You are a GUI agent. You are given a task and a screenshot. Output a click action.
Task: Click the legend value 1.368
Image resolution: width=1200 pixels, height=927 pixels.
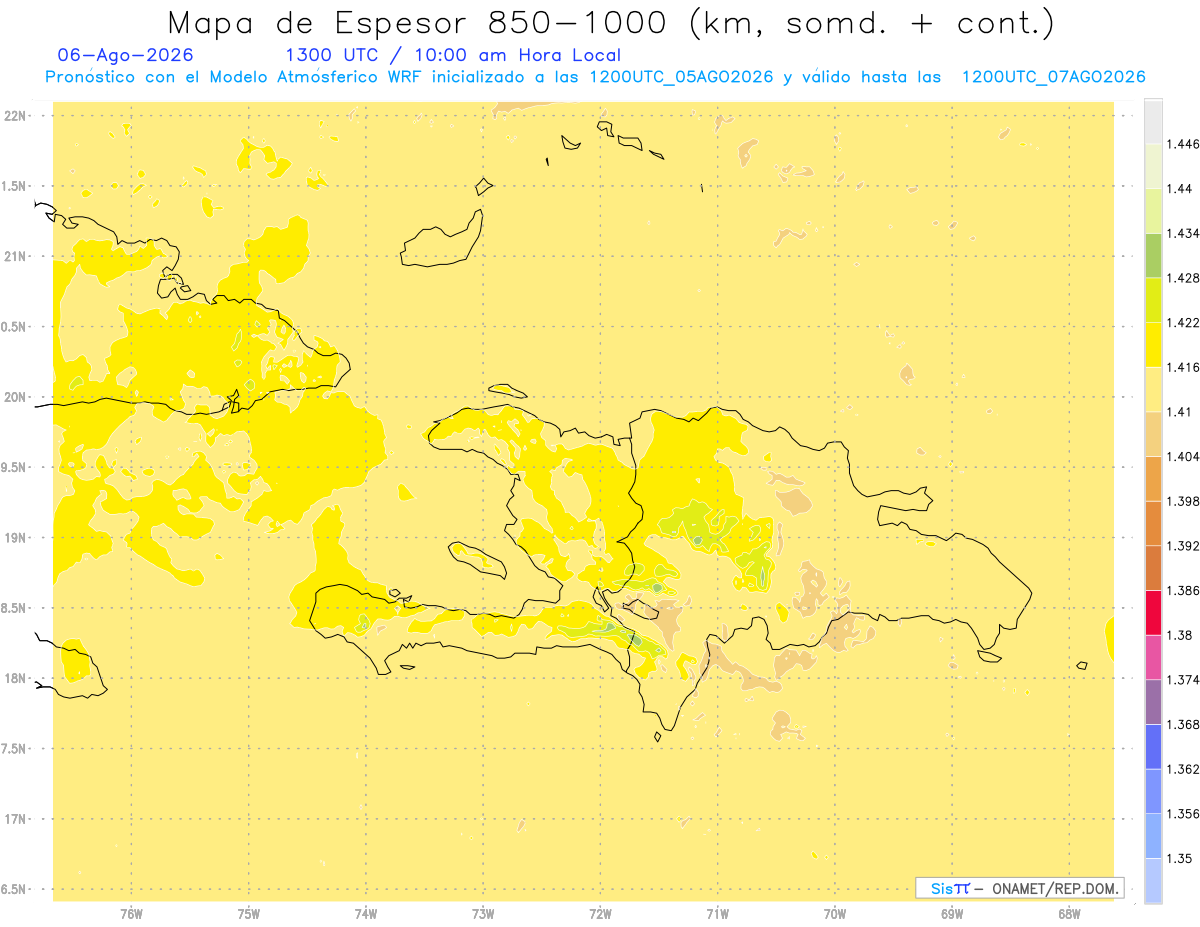(1183, 724)
